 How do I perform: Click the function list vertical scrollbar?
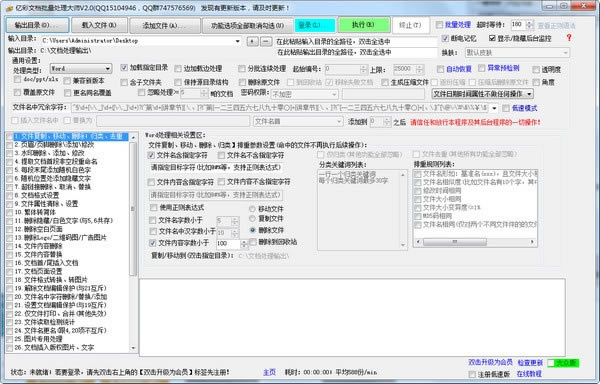(x=133, y=242)
